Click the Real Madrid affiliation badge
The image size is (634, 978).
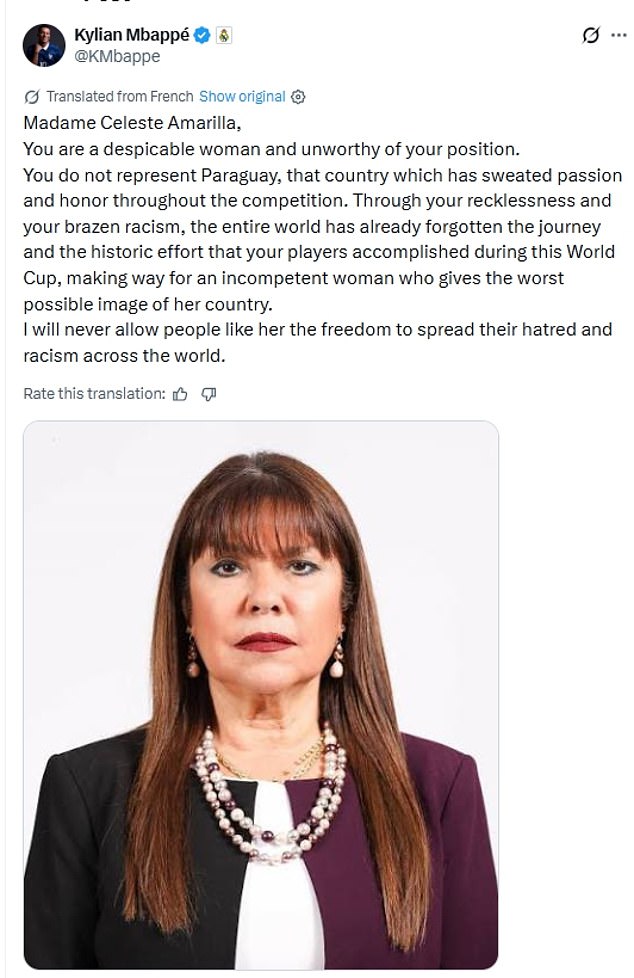pos(223,36)
